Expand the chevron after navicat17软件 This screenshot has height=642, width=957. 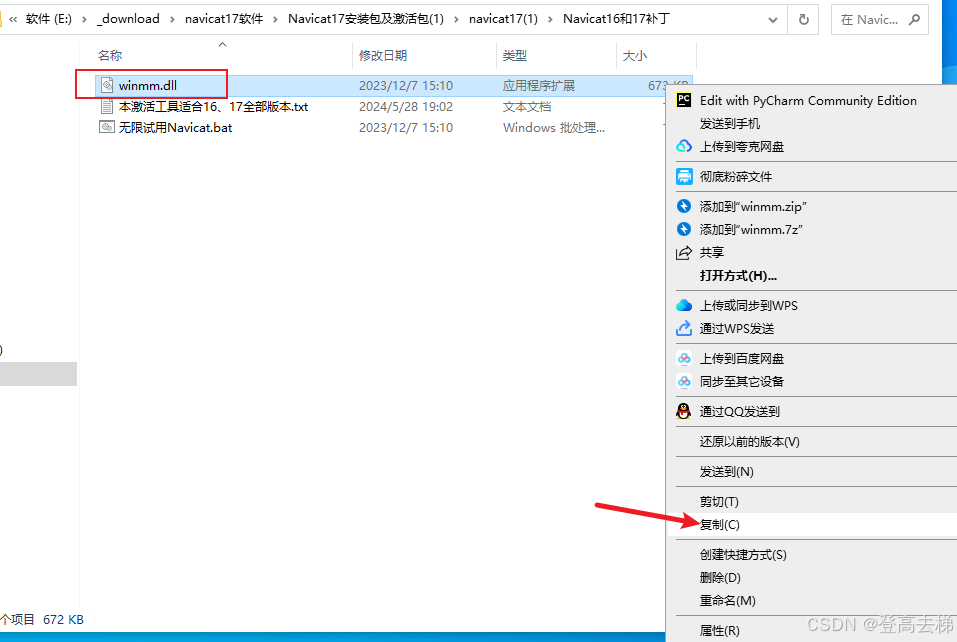coord(275,20)
